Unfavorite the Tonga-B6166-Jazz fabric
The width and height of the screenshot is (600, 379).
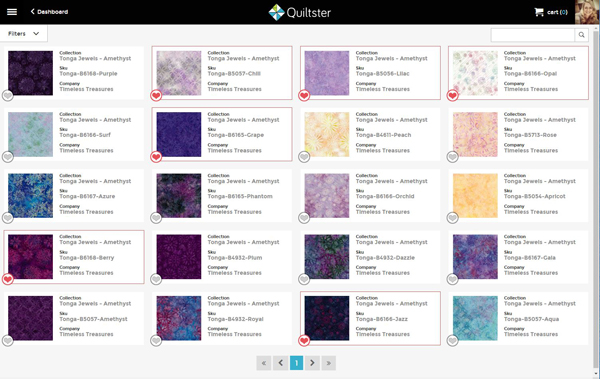pos(304,340)
